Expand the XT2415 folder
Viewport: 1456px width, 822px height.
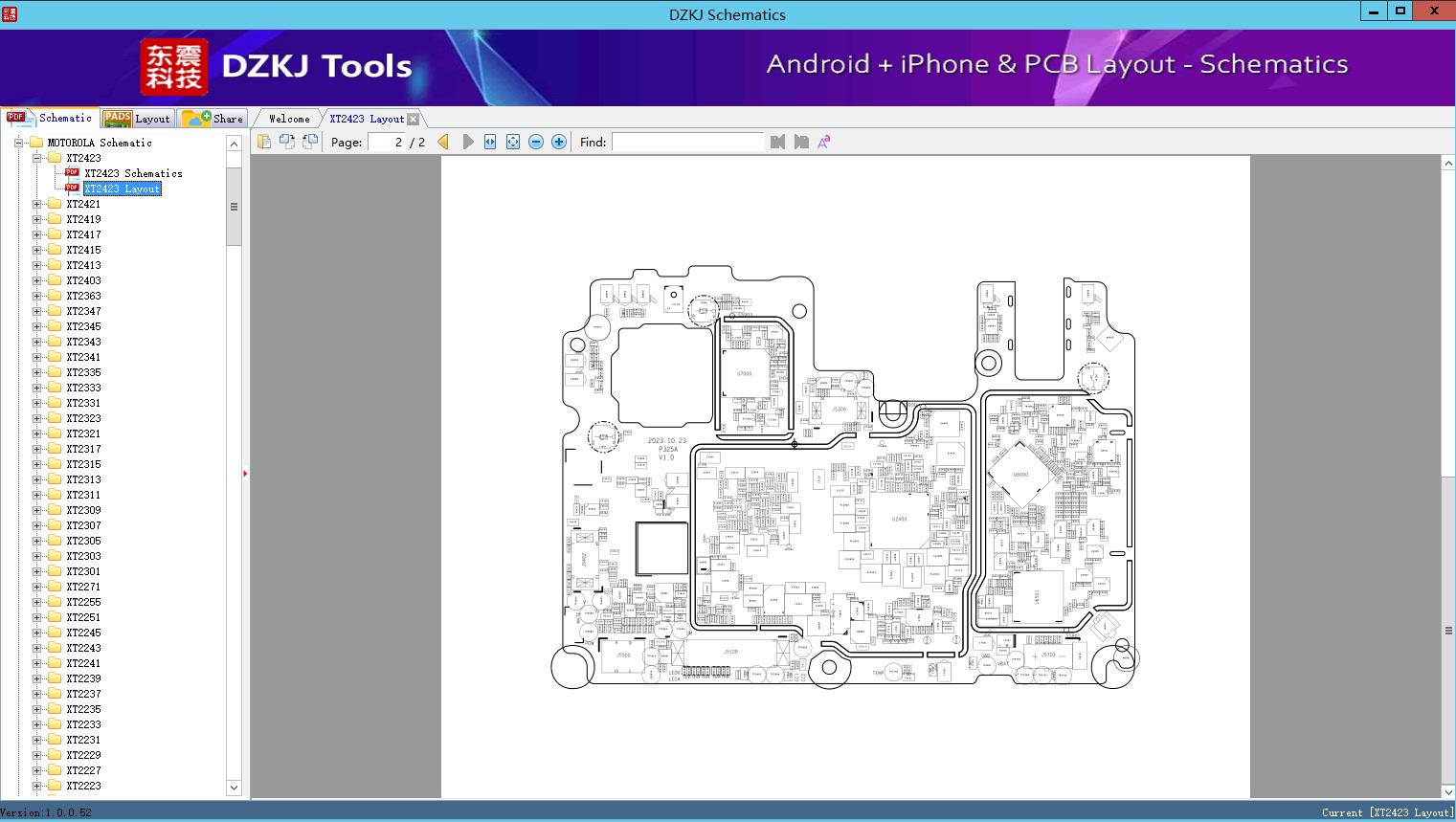point(36,250)
